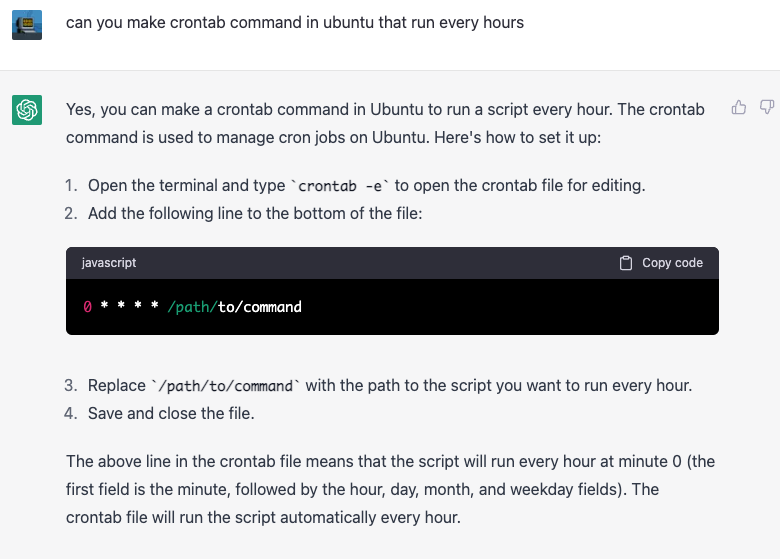Screen dimensions: 780x559
Task: Click the intro paragraph starting 'Yes, you can make'
Action: pyautogui.click(x=386, y=123)
